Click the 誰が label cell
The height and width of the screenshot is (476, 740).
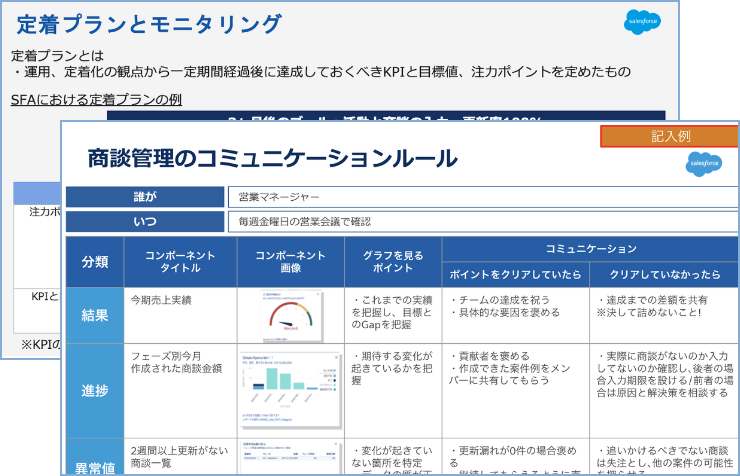click(144, 197)
